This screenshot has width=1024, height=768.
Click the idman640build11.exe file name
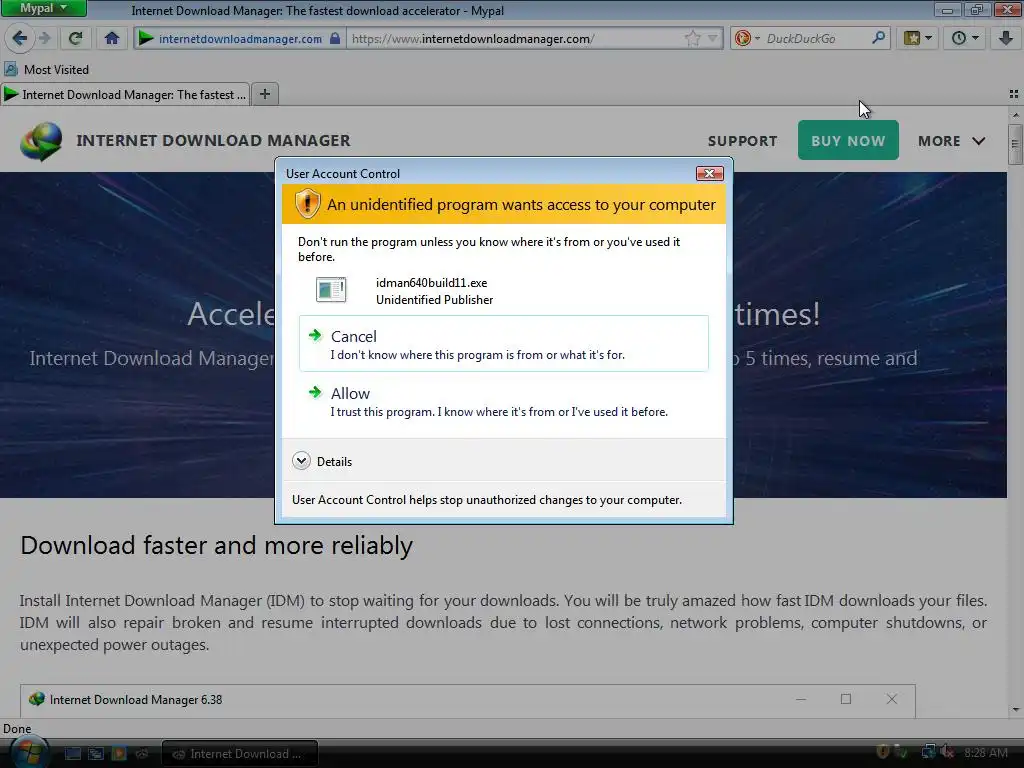click(x=432, y=283)
